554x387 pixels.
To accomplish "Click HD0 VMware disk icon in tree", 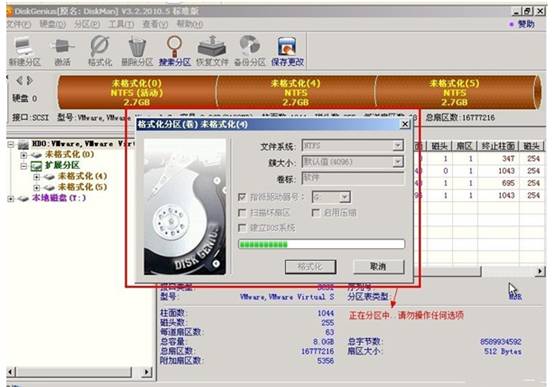I will click(x=23, y=145).
